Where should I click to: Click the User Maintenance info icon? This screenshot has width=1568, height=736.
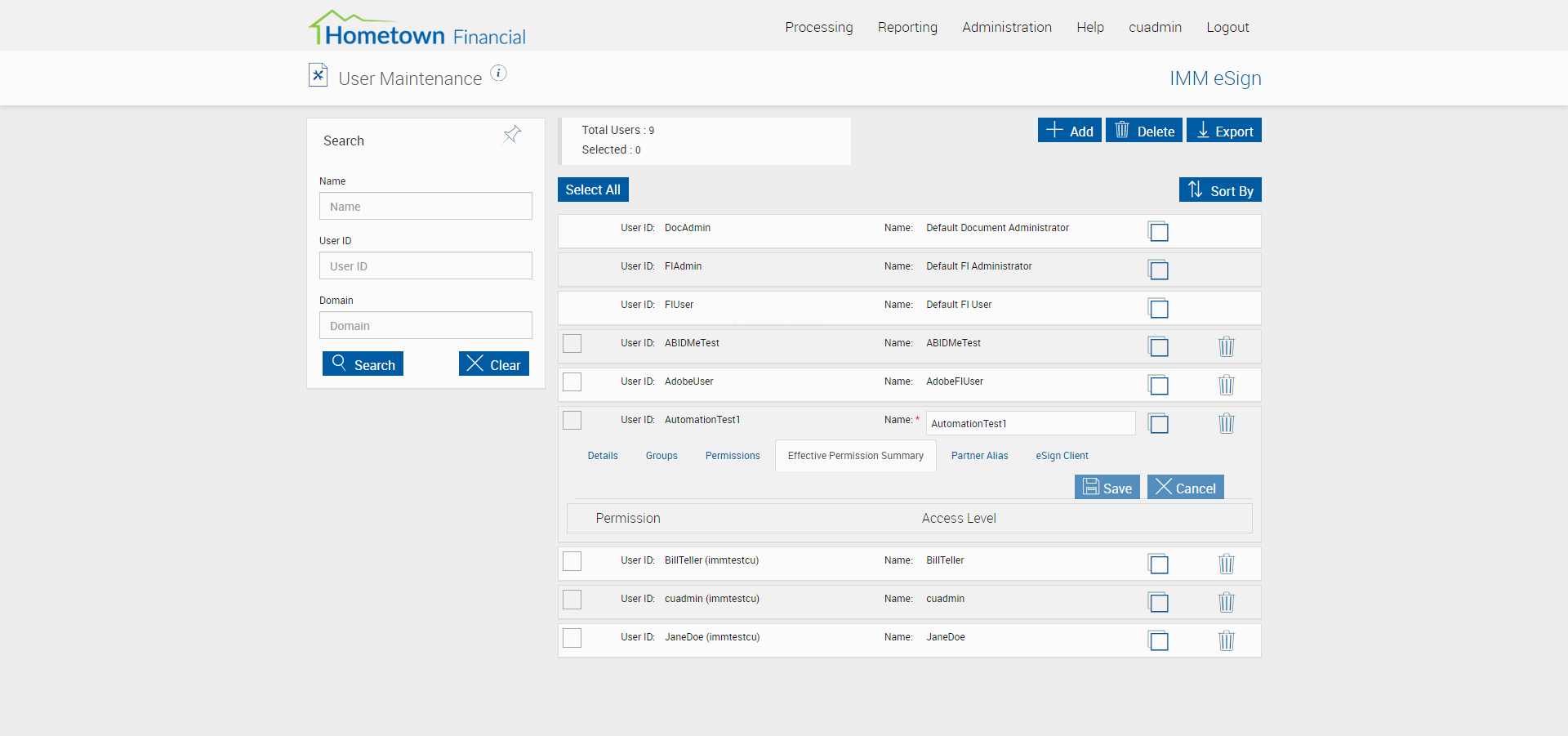(x=498, y=74)
